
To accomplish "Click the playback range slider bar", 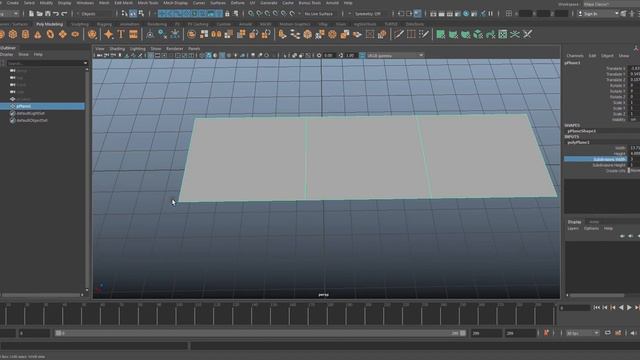I will tap(260, 333).
